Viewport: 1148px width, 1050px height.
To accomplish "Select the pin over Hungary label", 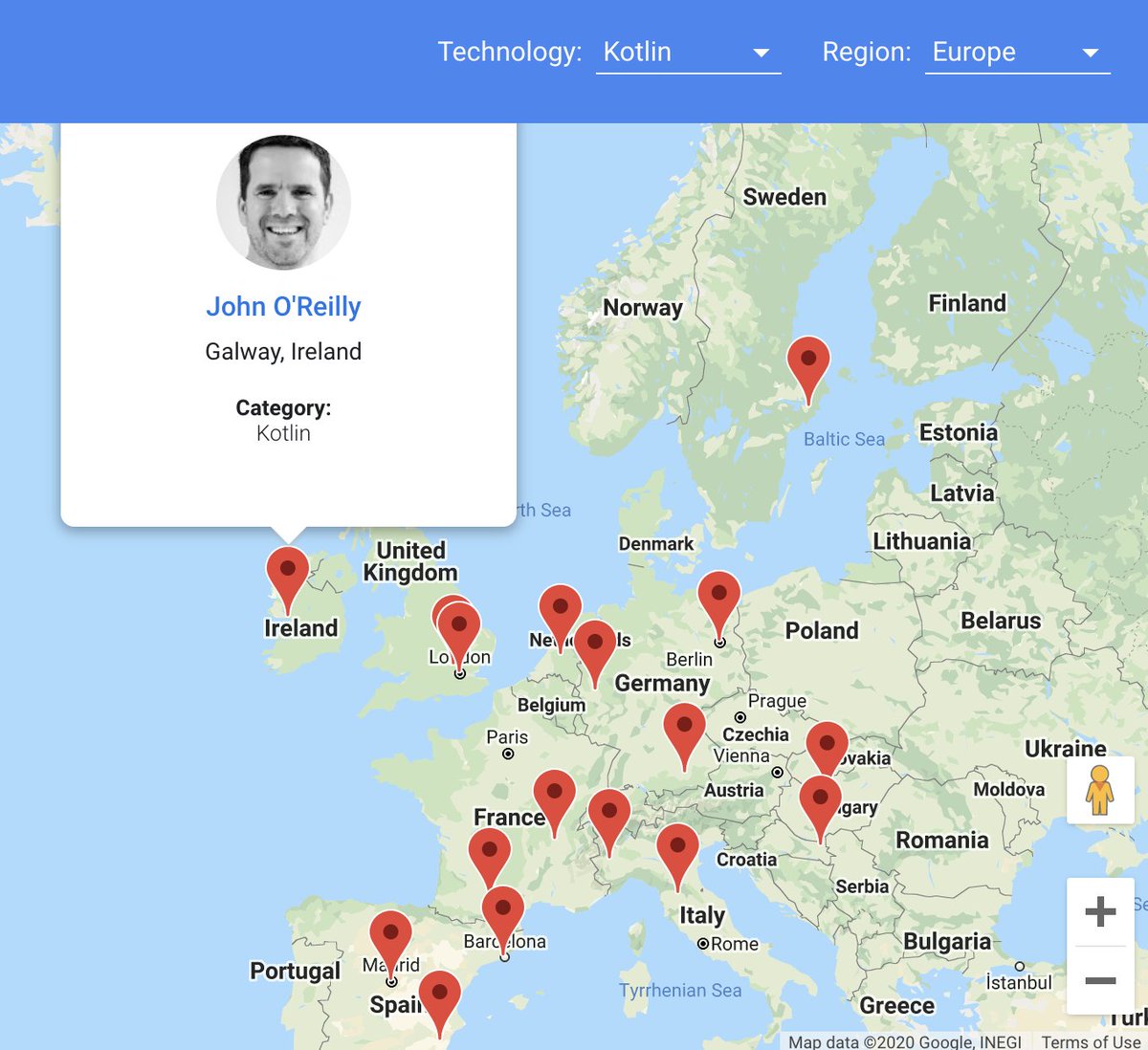I will pyautogui.click(x=820, y=809).
